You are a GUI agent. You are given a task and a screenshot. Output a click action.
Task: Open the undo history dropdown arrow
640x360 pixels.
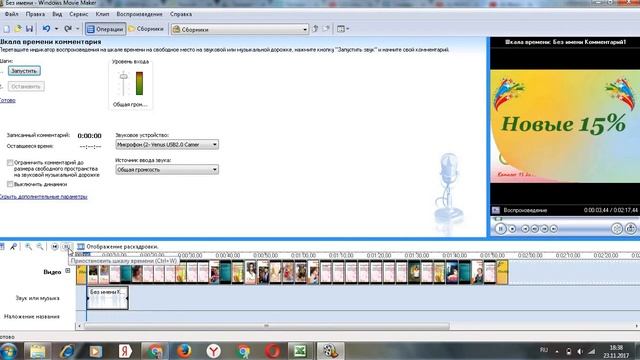pos(56,29)
